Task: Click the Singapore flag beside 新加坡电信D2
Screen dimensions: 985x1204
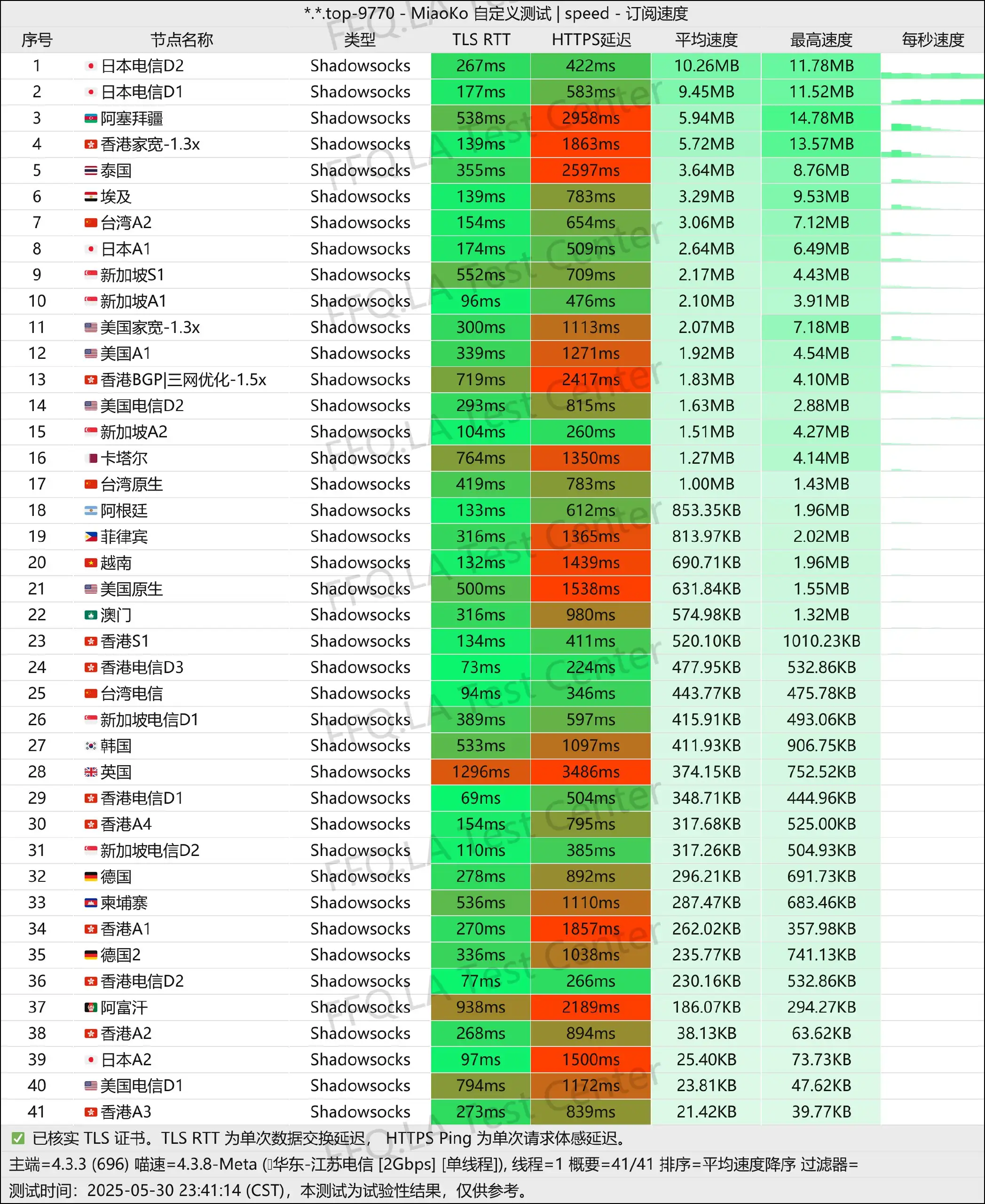Action: click(x=91, y=850)
